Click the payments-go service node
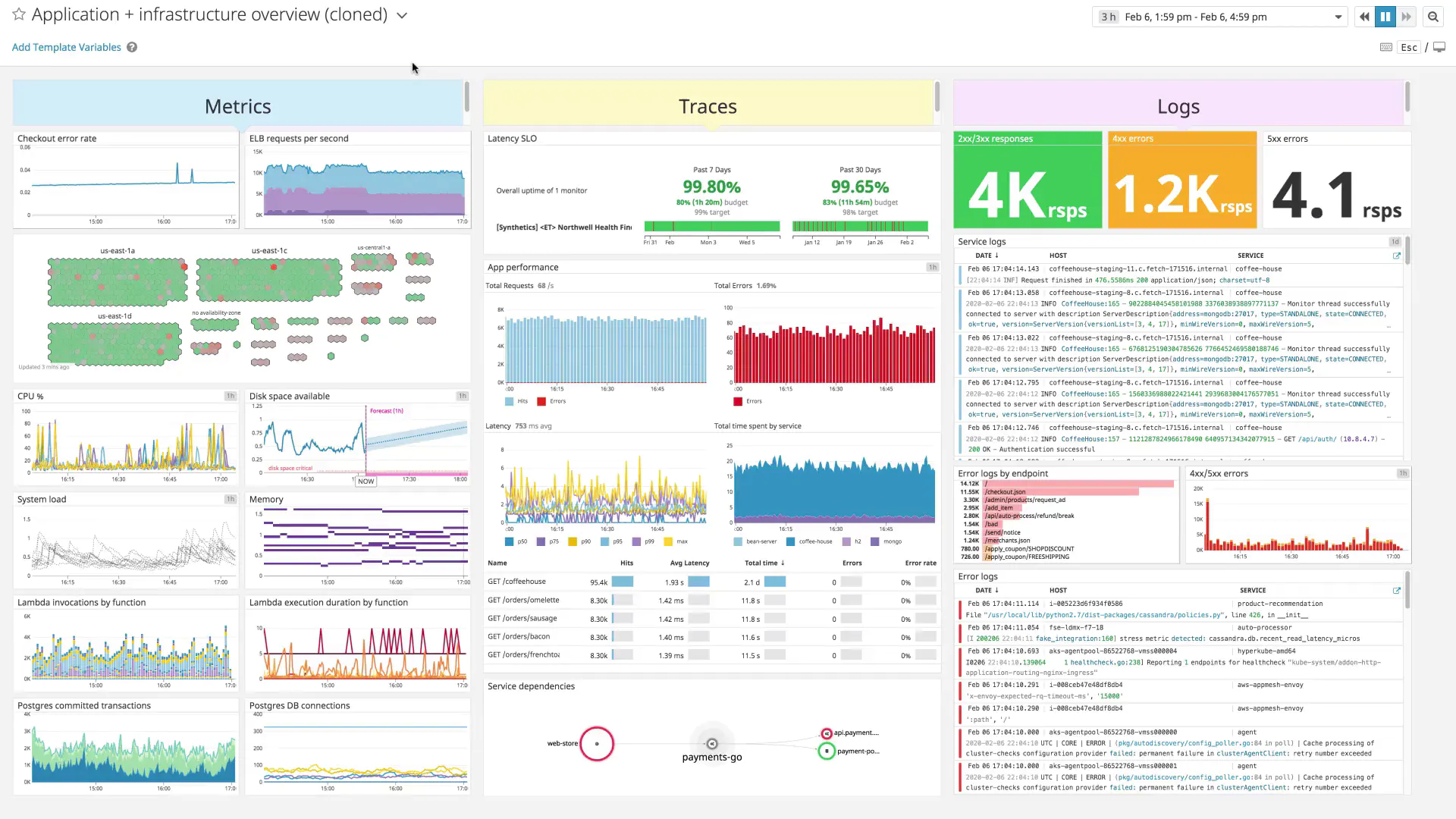 711,744
